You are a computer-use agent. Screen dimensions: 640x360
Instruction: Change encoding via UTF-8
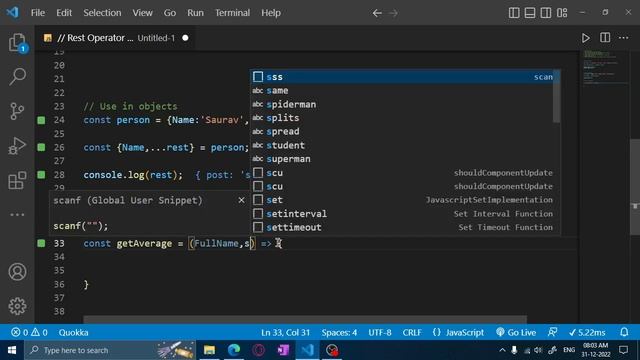click(x=380, y=332)
